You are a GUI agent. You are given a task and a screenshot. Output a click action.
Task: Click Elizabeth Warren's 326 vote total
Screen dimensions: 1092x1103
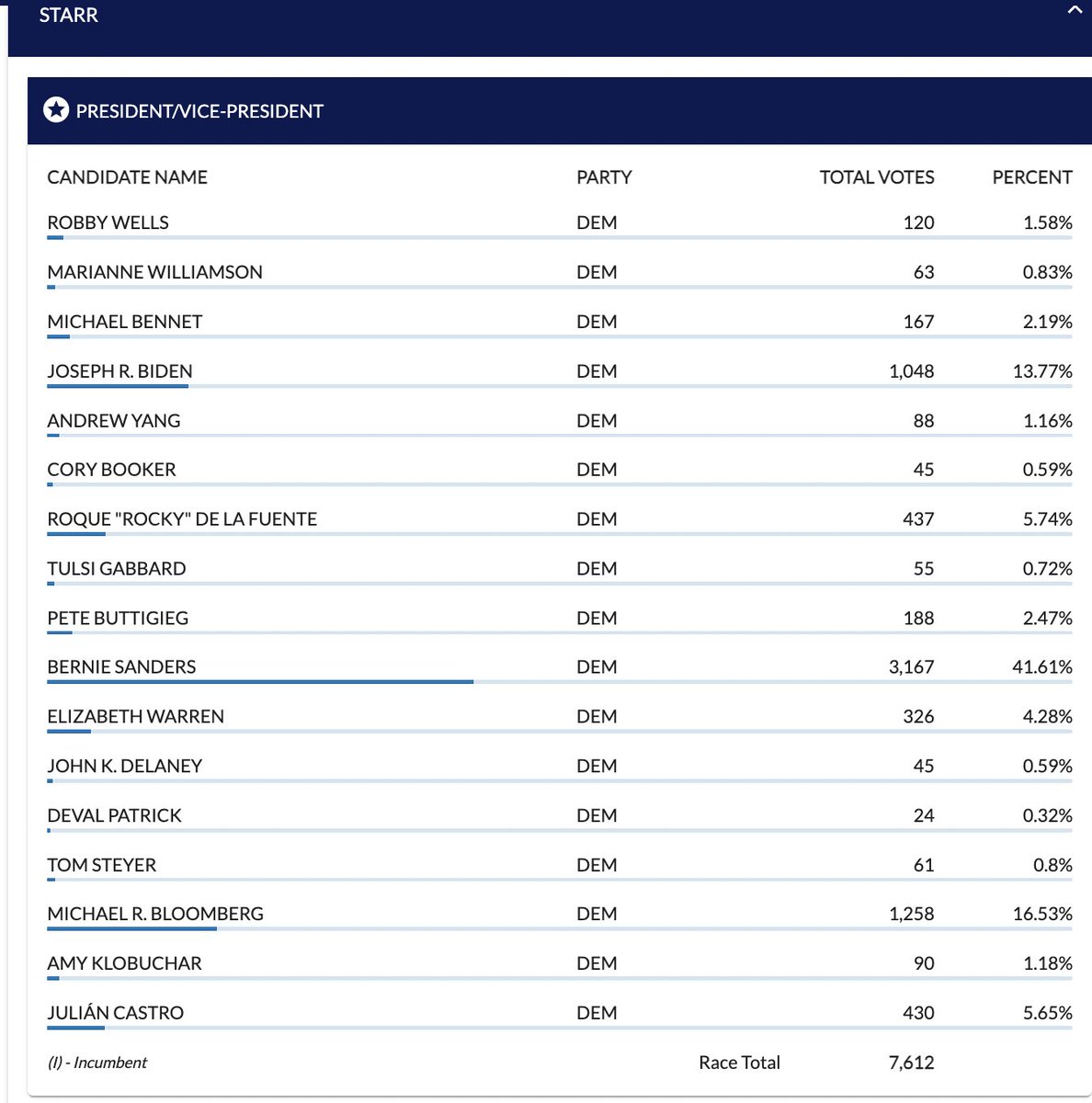[x=918, y=717]
